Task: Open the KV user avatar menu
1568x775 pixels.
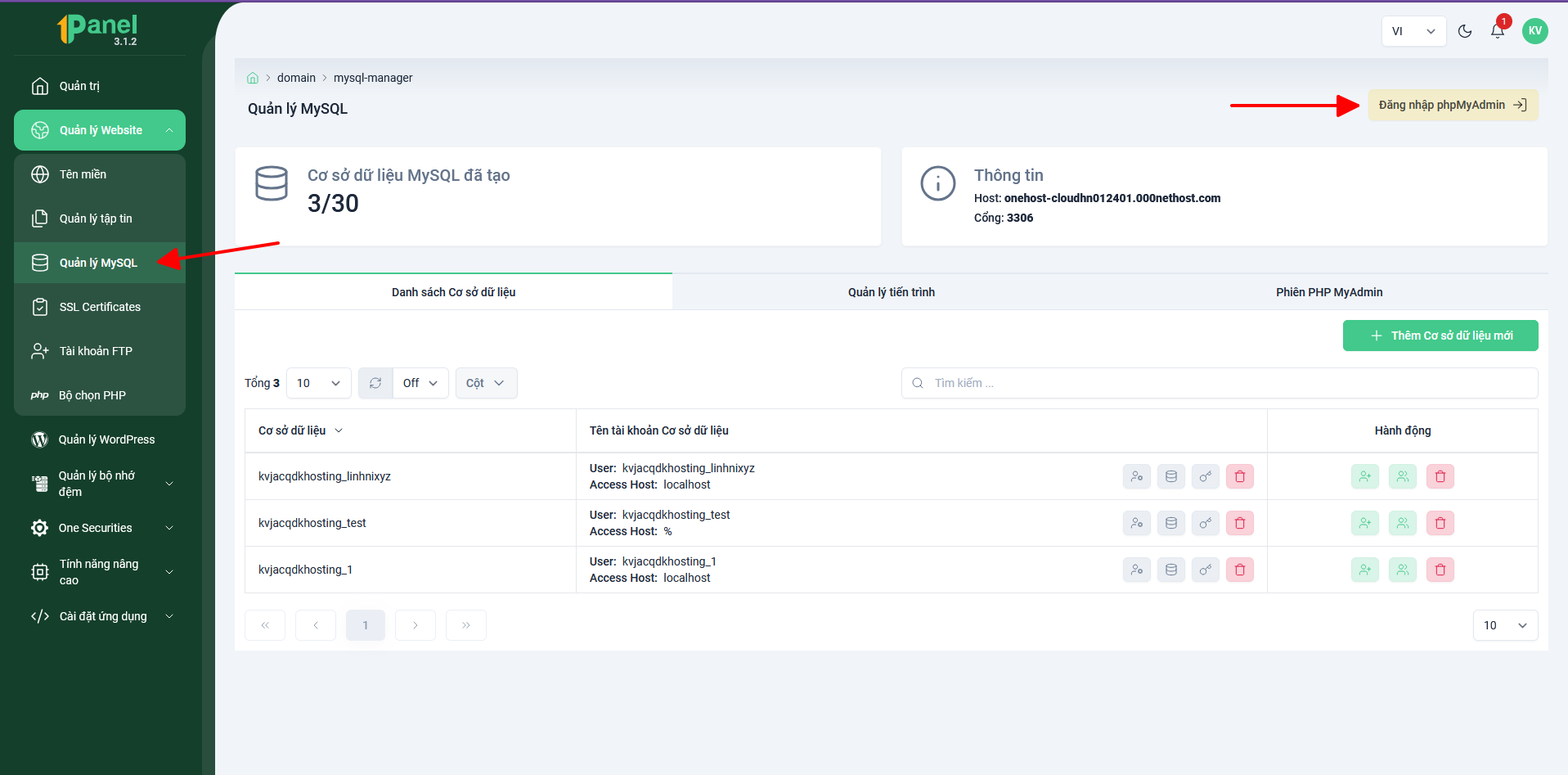Action: click(x=1535, y=31)
